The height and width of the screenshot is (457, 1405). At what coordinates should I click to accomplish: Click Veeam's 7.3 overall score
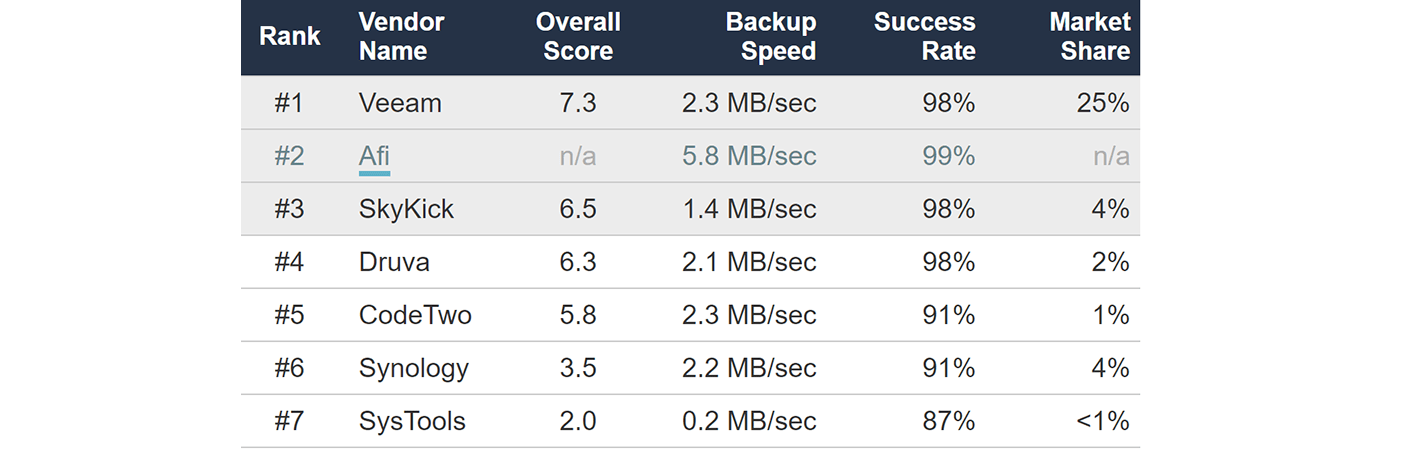578,103
